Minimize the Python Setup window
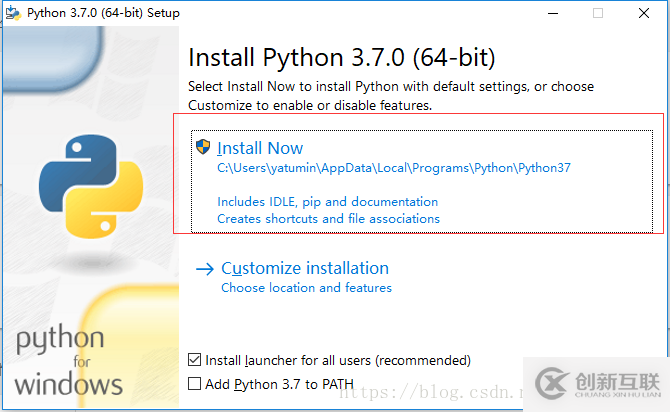670x412 pixels. (x=549, y=13)
